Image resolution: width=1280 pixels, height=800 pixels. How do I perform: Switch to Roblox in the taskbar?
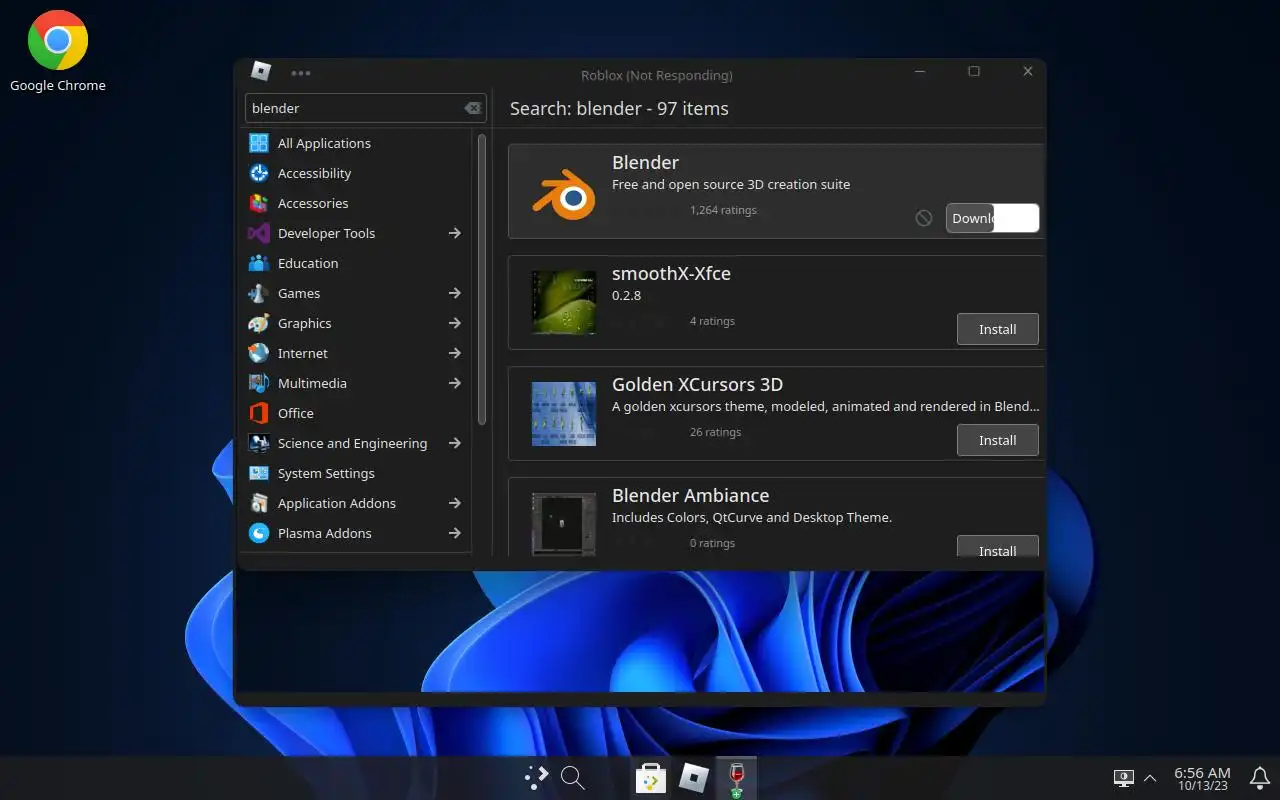pos(694,777)
